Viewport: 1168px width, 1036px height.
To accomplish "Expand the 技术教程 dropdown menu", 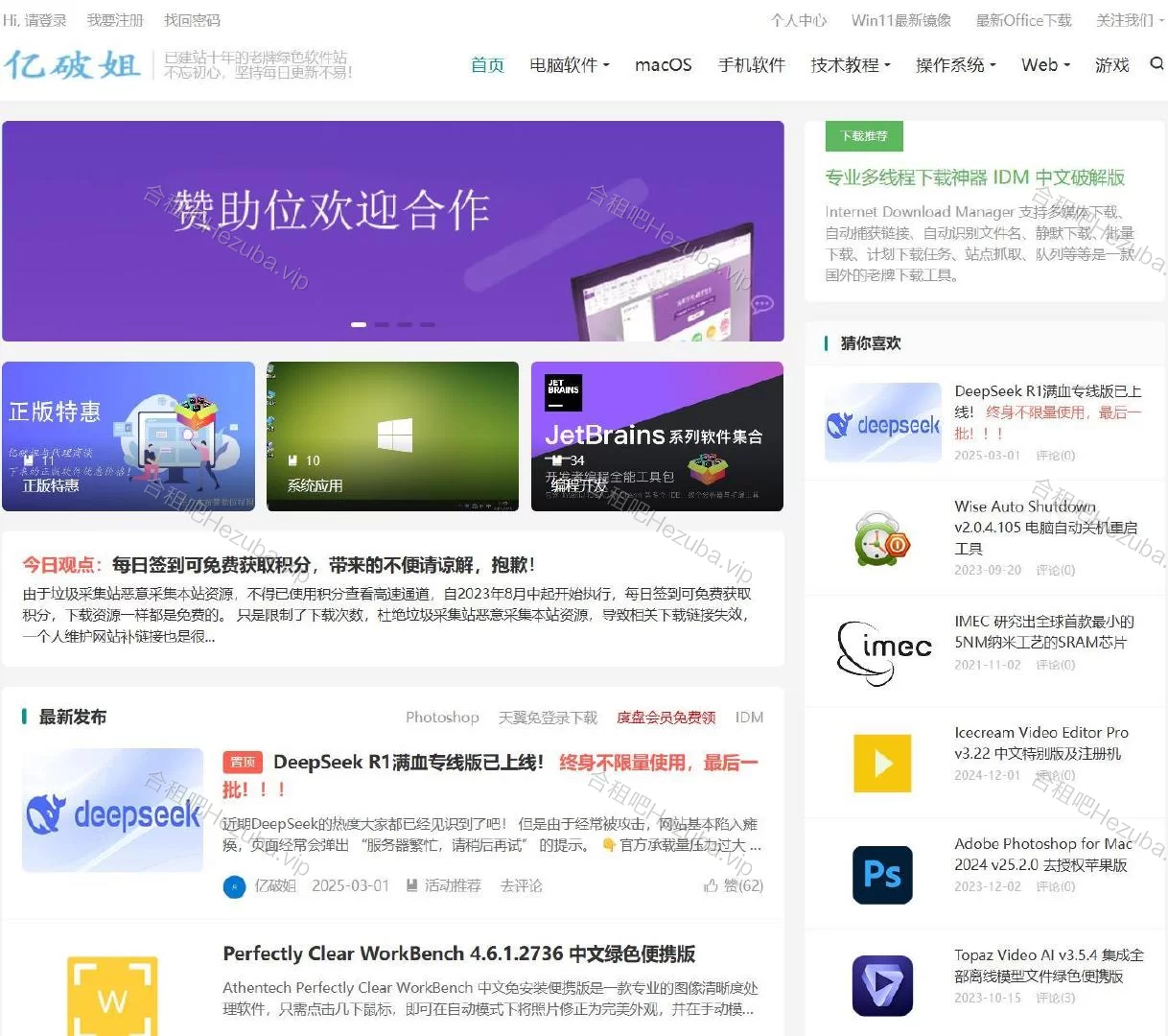I will tap(850, 65).
